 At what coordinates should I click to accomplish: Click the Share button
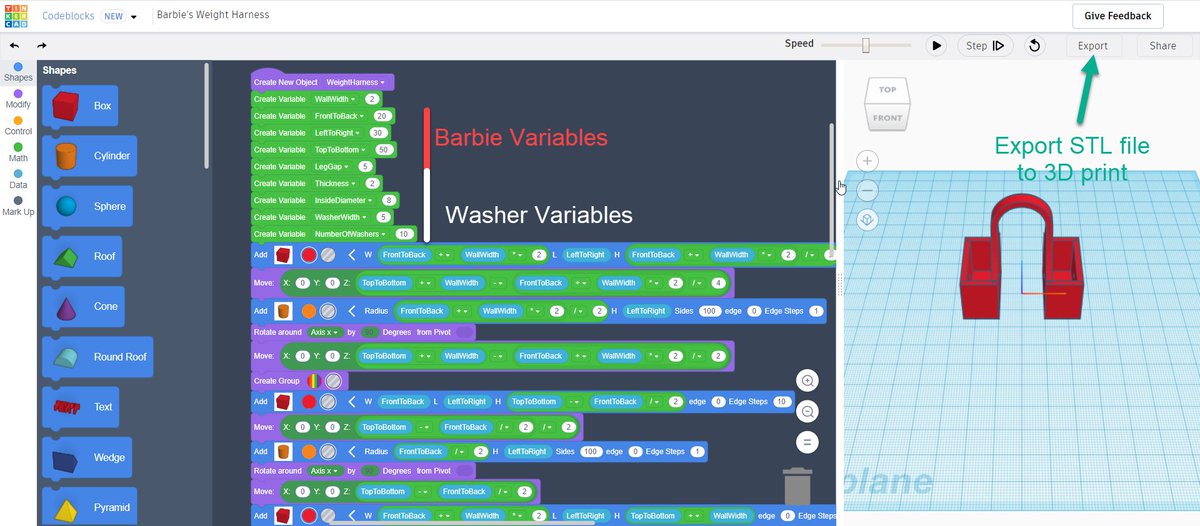1163,46
